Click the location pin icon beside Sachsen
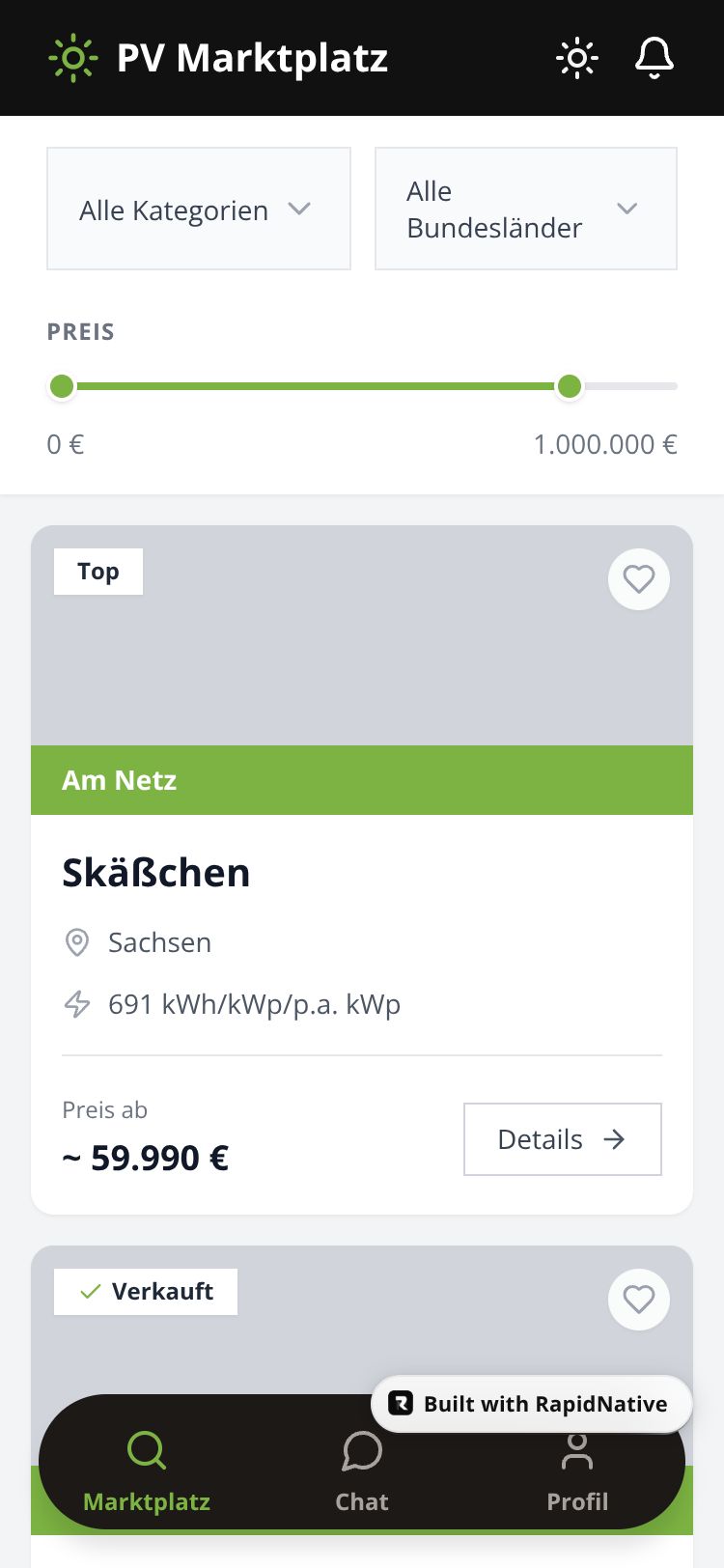 click(x=76, y=942)
